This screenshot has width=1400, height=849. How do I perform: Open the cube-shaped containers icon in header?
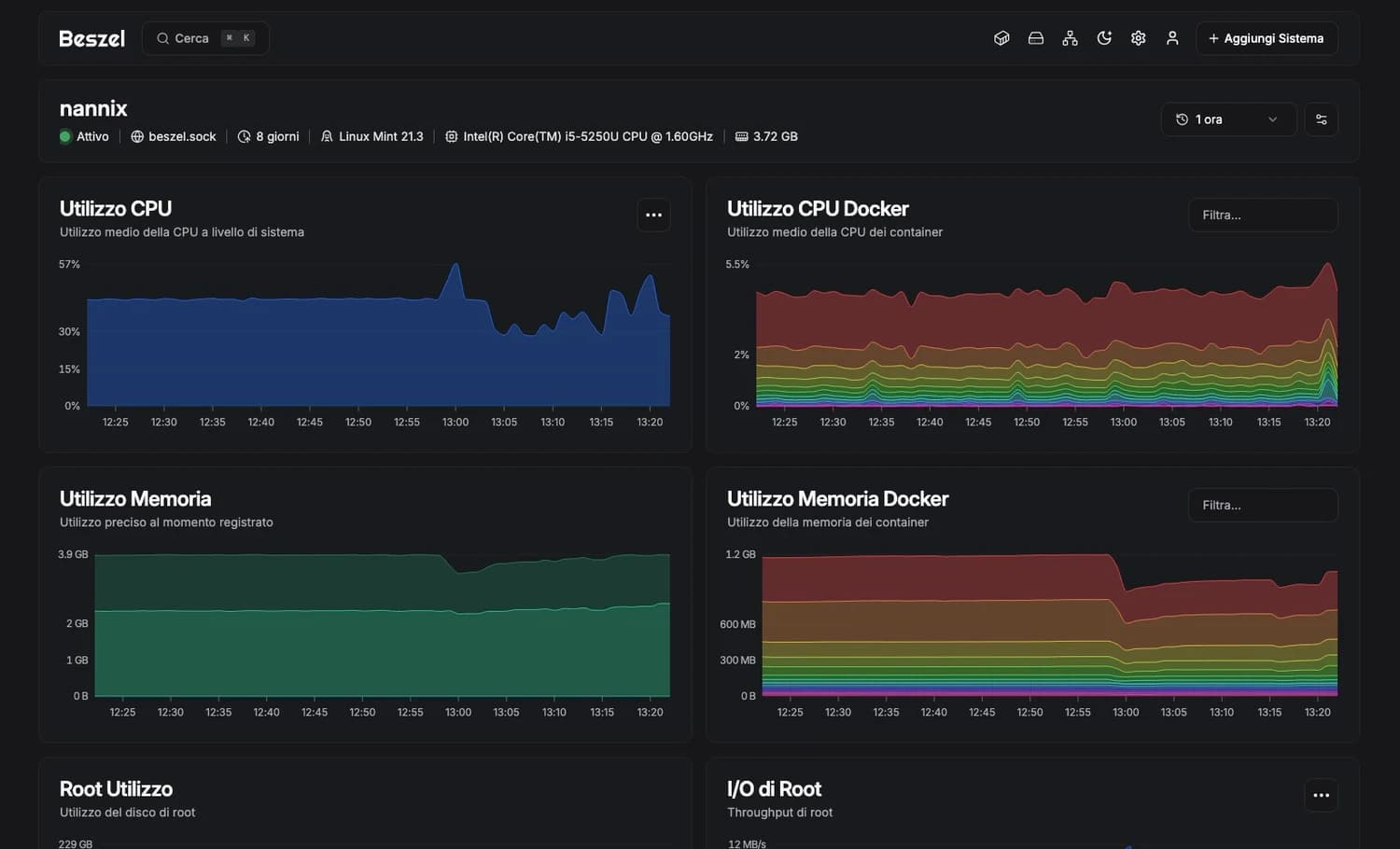click(x=1001, y=38)
